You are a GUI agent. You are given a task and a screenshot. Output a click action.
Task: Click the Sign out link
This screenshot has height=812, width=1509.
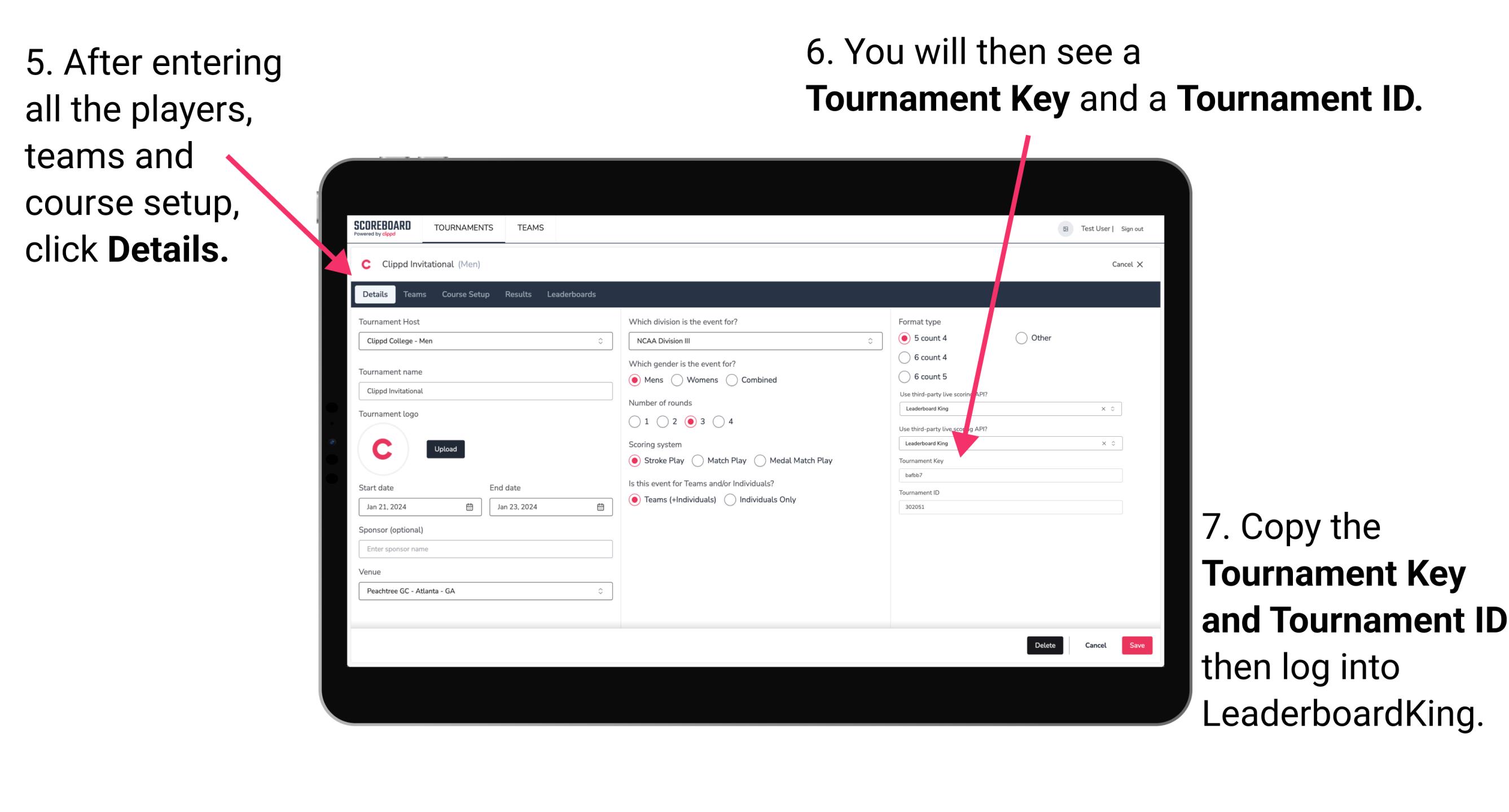(1138, 228)
